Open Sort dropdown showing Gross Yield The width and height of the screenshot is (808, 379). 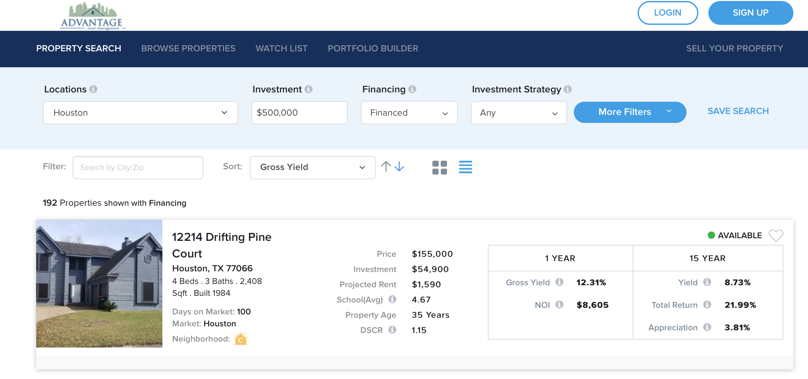coord(313,167)
